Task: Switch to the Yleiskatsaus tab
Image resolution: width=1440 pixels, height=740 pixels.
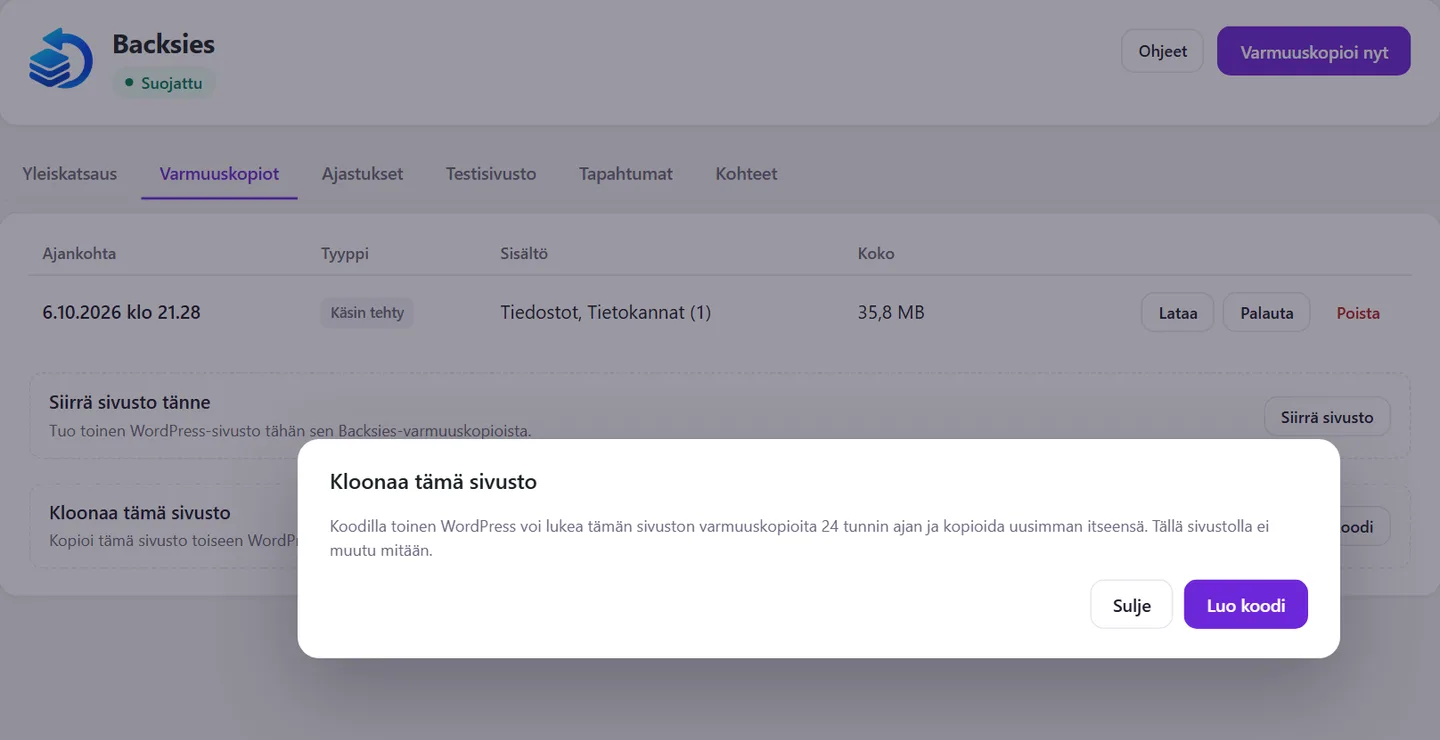Action: (x=70, y=174)
